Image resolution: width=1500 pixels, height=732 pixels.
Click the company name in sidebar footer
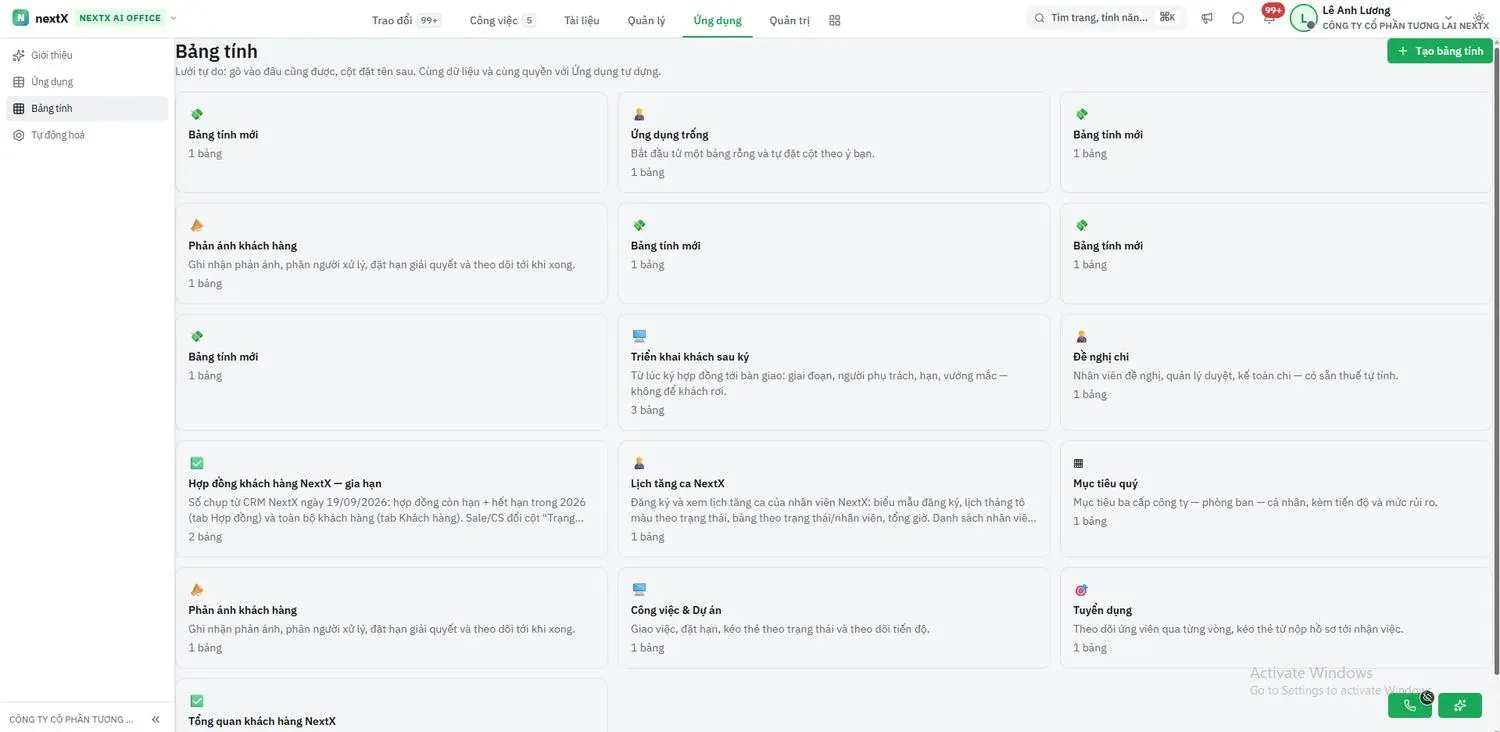71,720
